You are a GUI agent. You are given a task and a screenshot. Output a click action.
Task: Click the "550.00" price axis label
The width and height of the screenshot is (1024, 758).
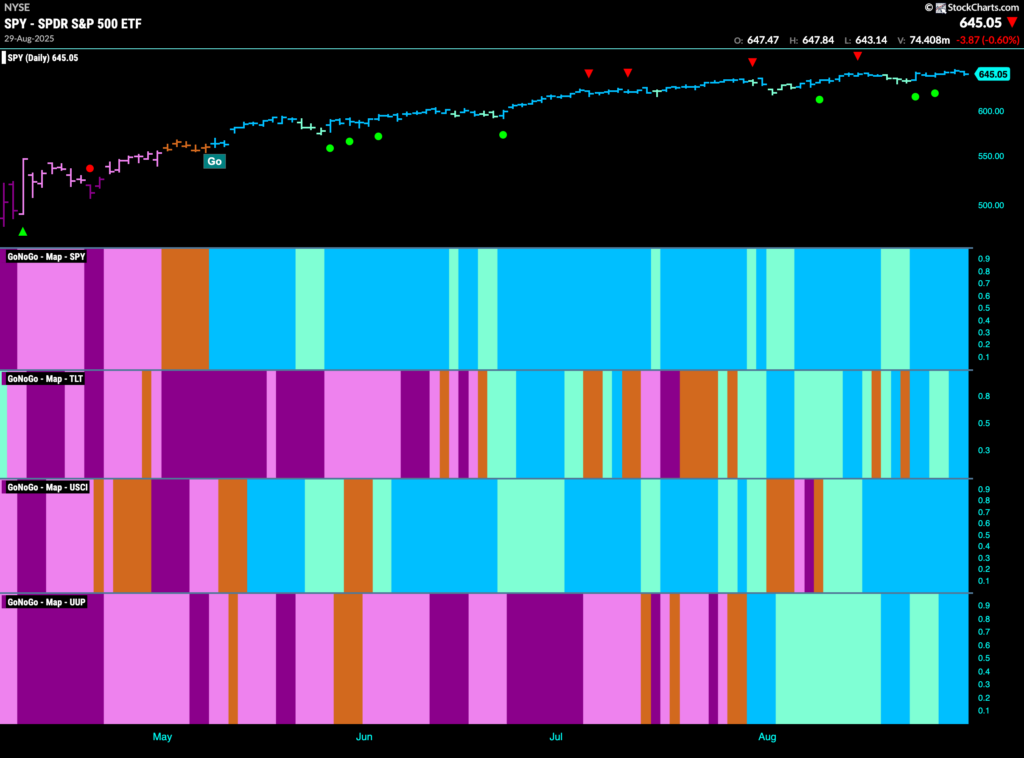991,156
